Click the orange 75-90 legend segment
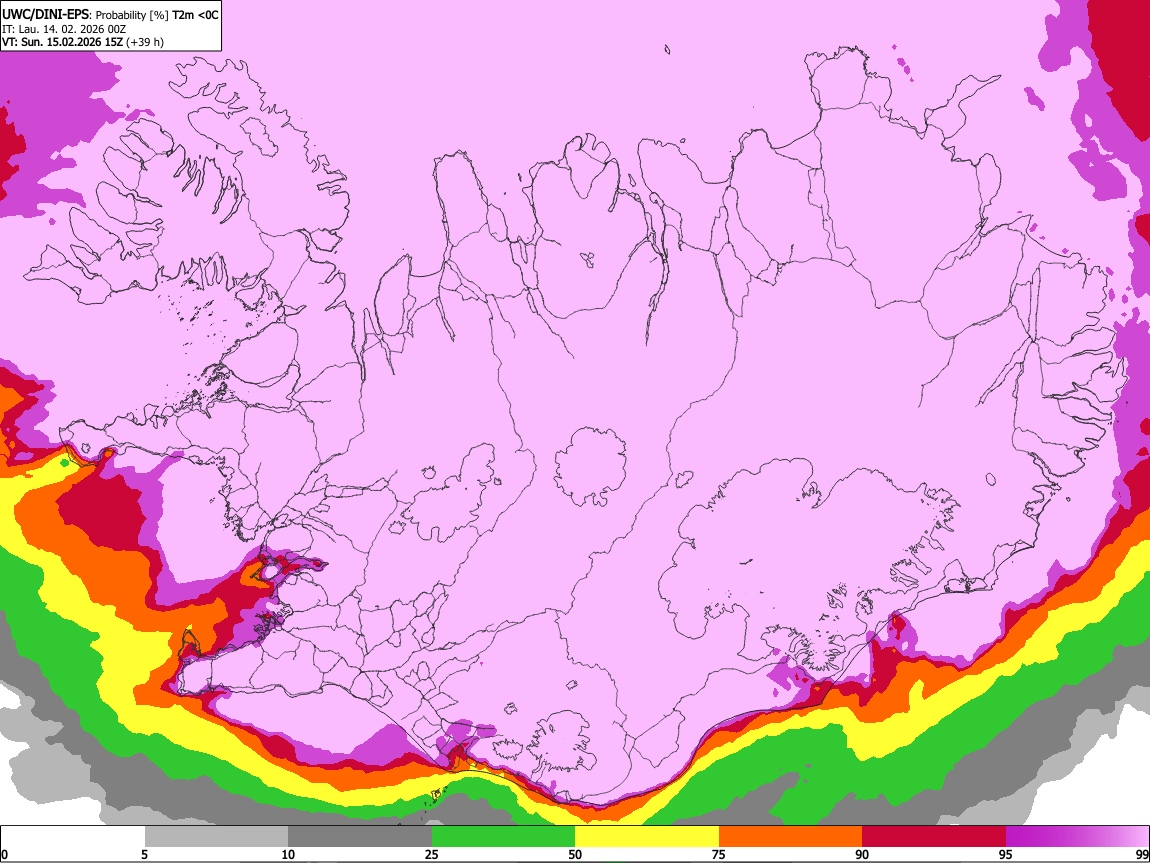 tap(790, 837)
